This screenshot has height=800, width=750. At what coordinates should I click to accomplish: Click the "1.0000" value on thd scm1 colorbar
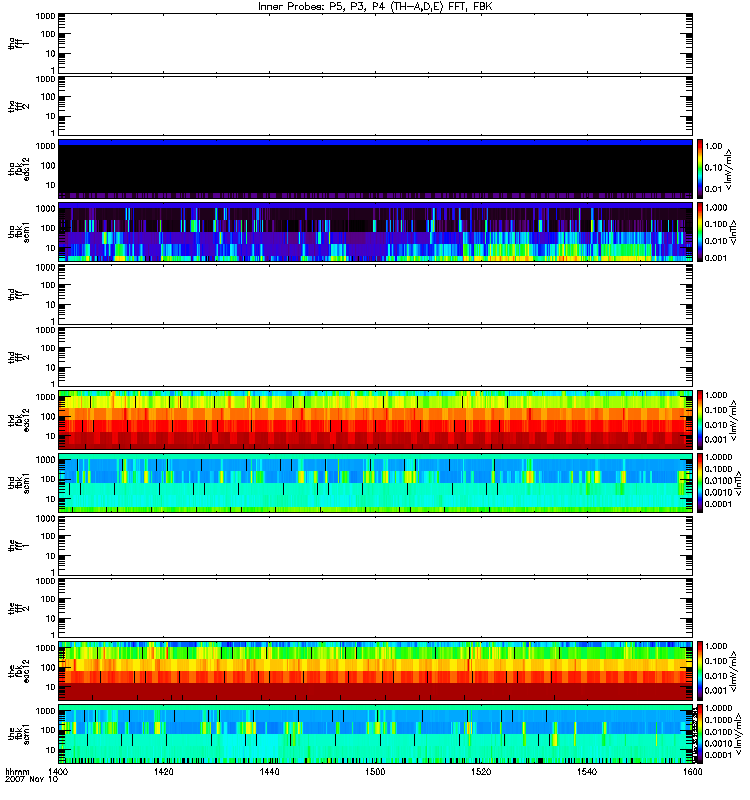(718, 457)
